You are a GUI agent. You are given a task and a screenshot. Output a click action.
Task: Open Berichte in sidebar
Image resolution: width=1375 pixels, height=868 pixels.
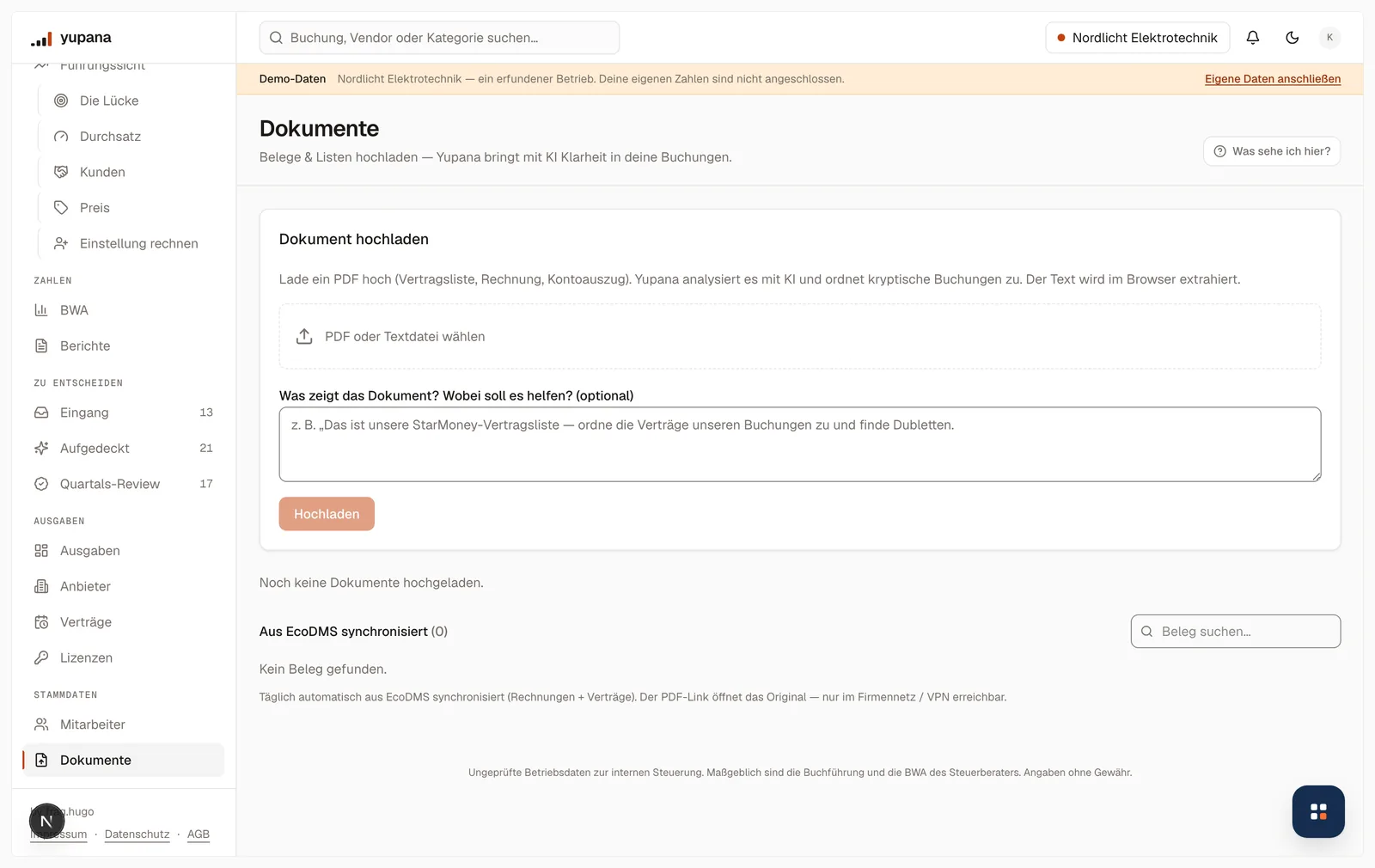[123, 346]
